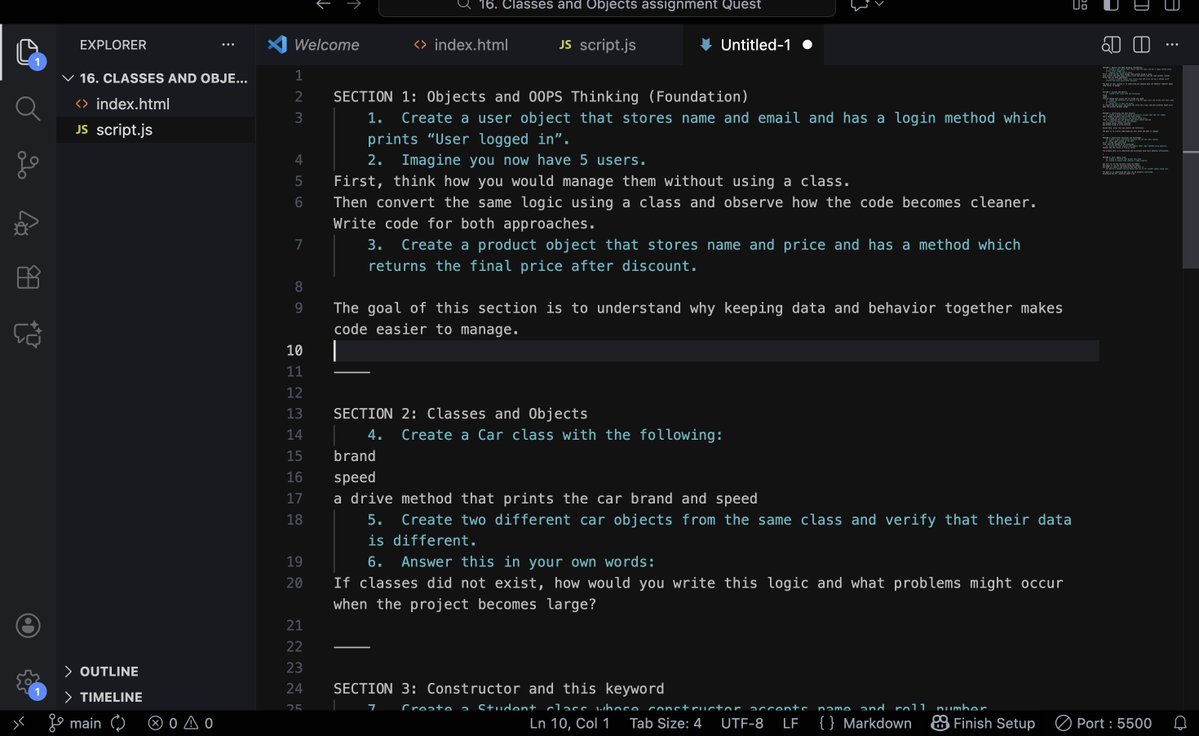Go back with the left arrow
Screen dimensions: 1199x736
click(x=323, y=5)
